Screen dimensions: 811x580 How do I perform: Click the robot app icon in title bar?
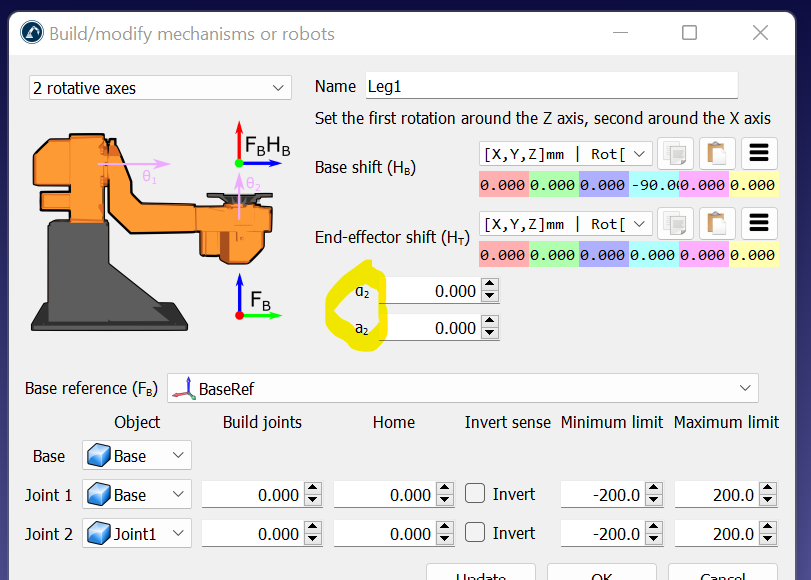[33, 33]
